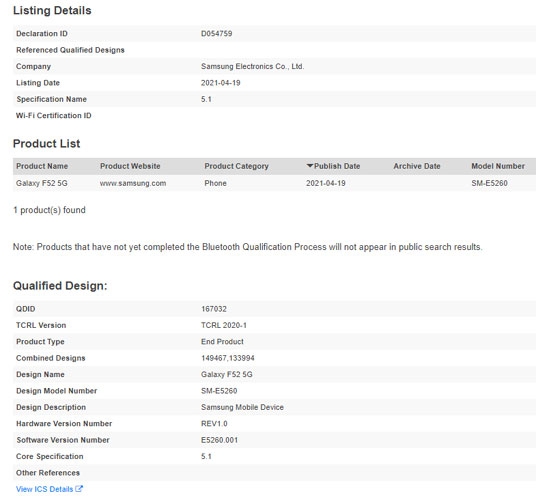The height and width of the screenshot is (500, 536).
Task: Select the Specification Name value 5.1
Action: pyautogui.click(x=206, y=99)
